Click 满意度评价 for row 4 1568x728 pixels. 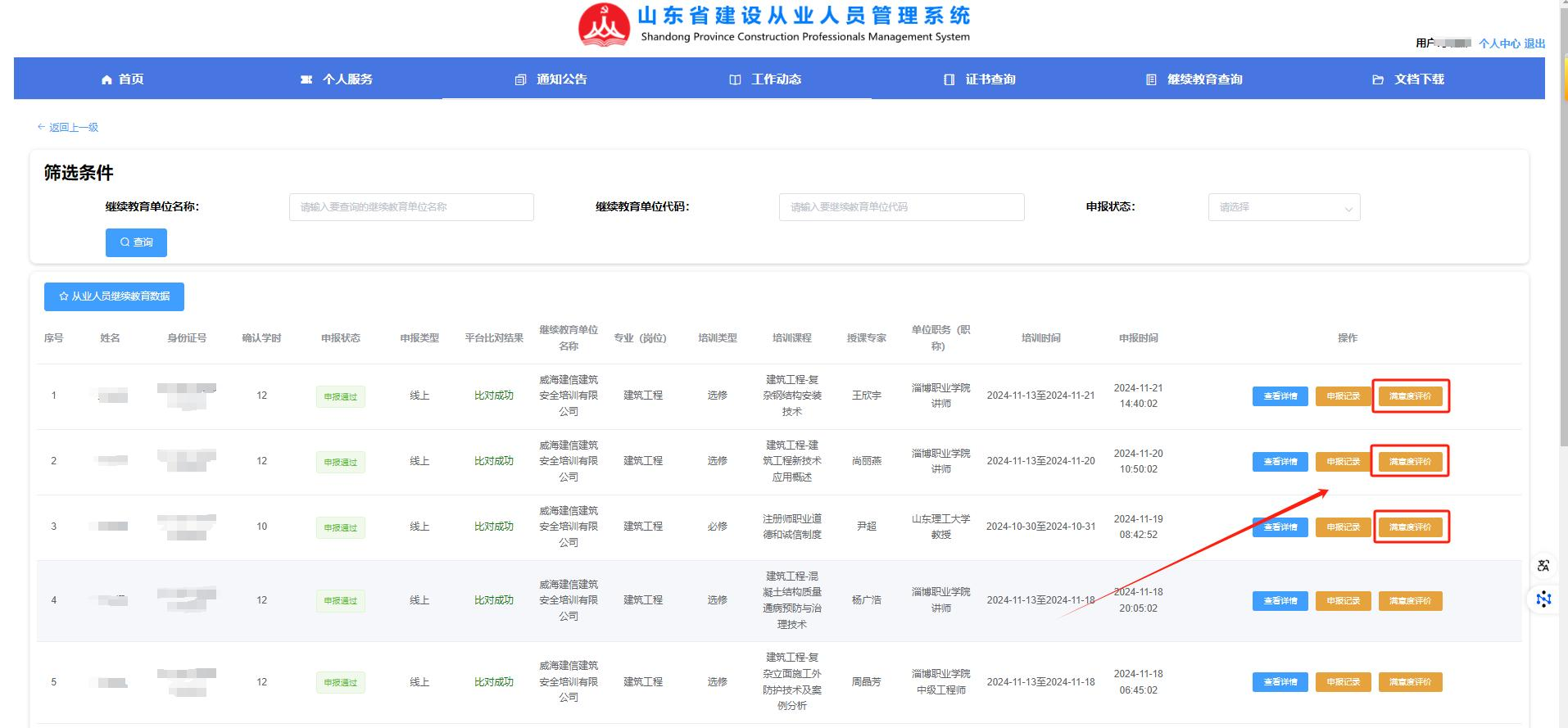tap(1410, 601)
